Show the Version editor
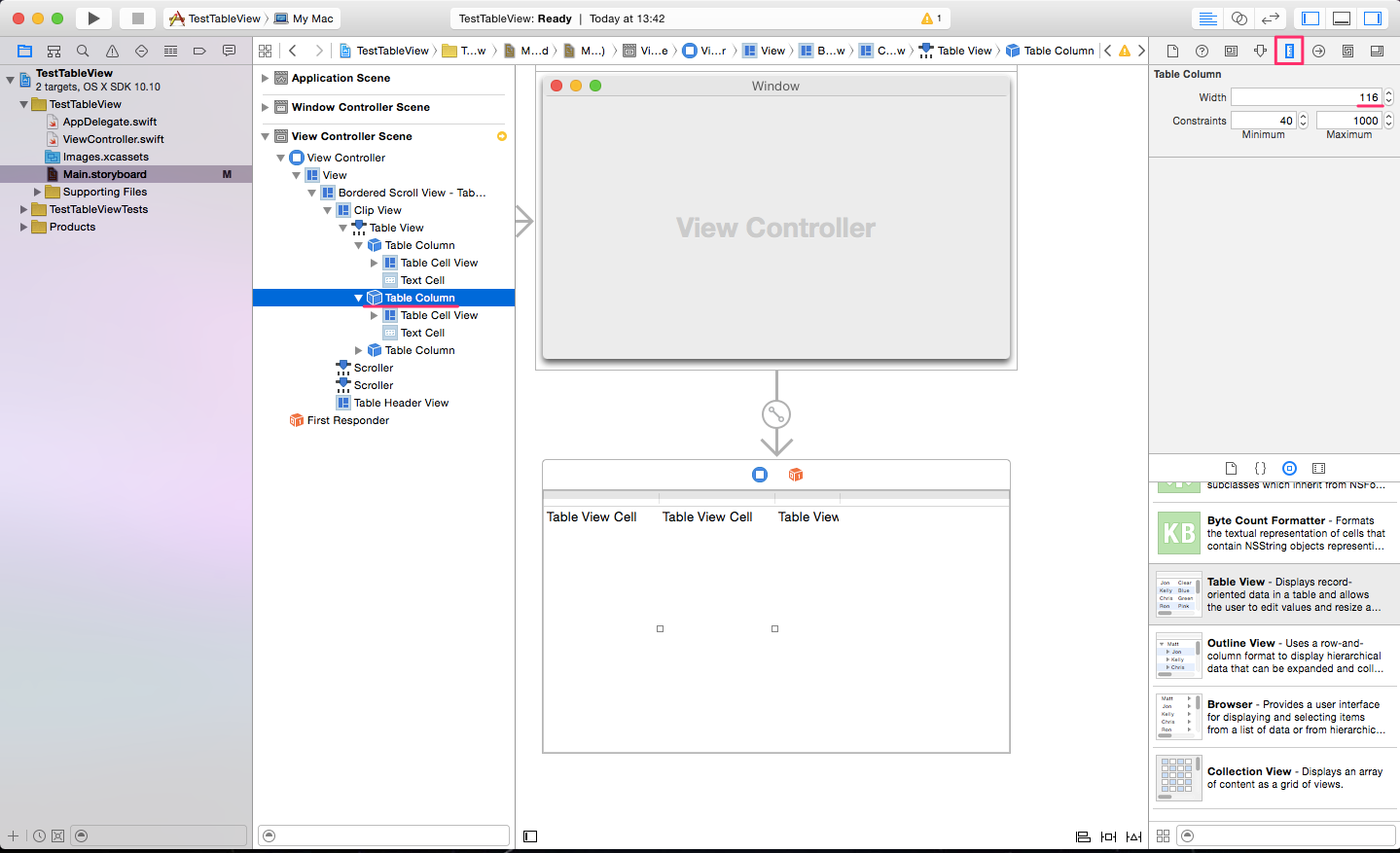Screen dimensions: 1400x853 tap(1271, 18)
